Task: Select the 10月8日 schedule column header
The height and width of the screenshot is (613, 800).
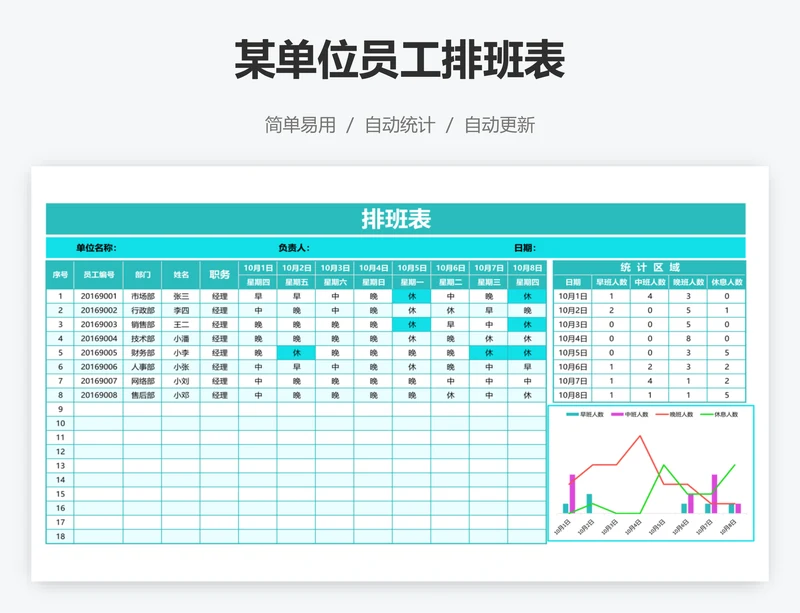Action: [x=527, y=268]
